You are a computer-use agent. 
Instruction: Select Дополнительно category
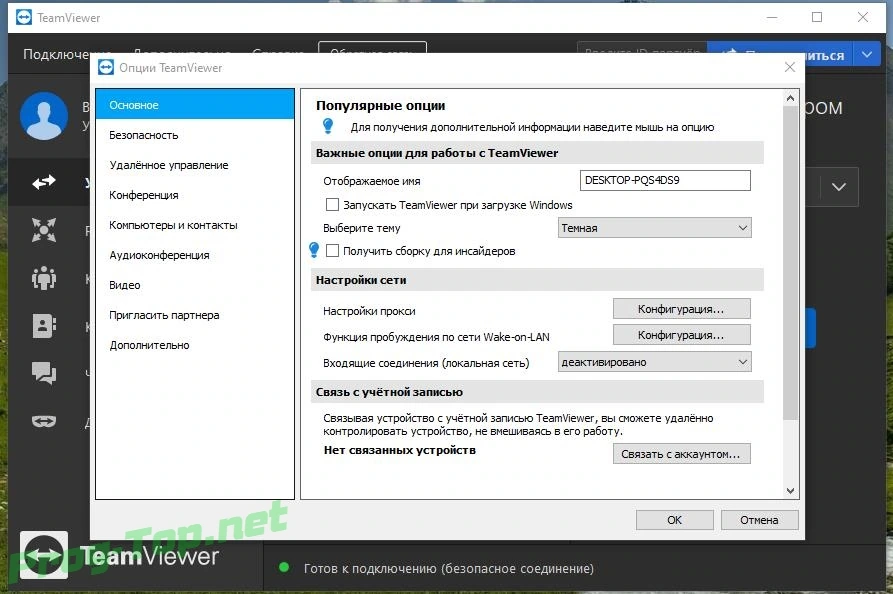[x=195, y=345]
